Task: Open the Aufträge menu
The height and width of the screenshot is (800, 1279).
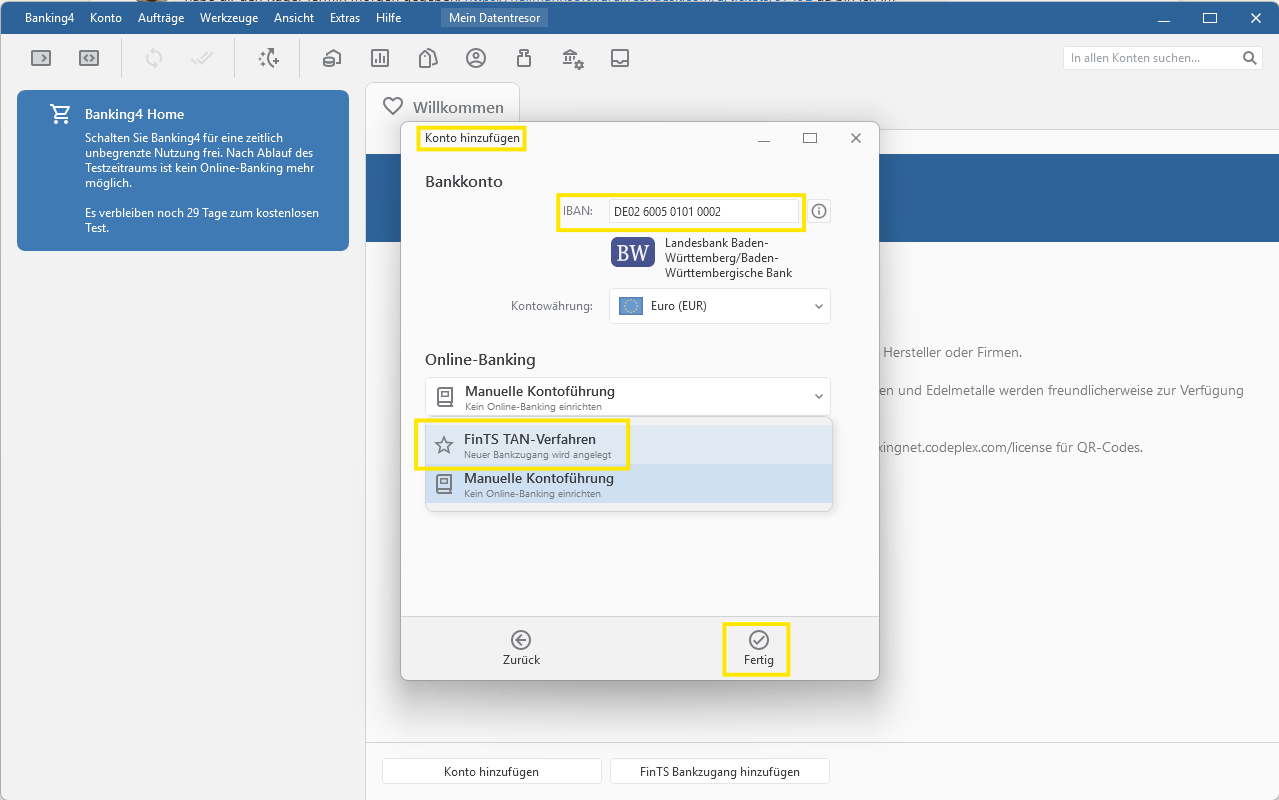Action: point(159,18)
